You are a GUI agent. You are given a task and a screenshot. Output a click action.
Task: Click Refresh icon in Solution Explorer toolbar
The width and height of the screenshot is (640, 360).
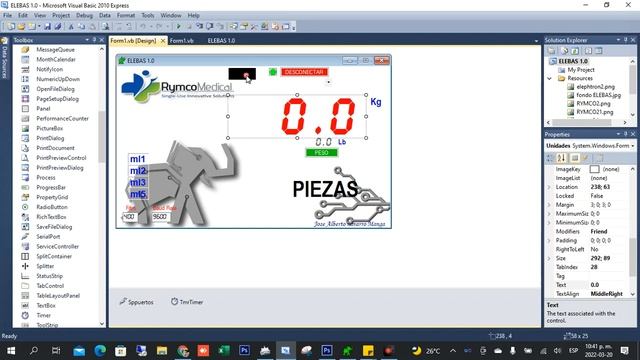575,51
